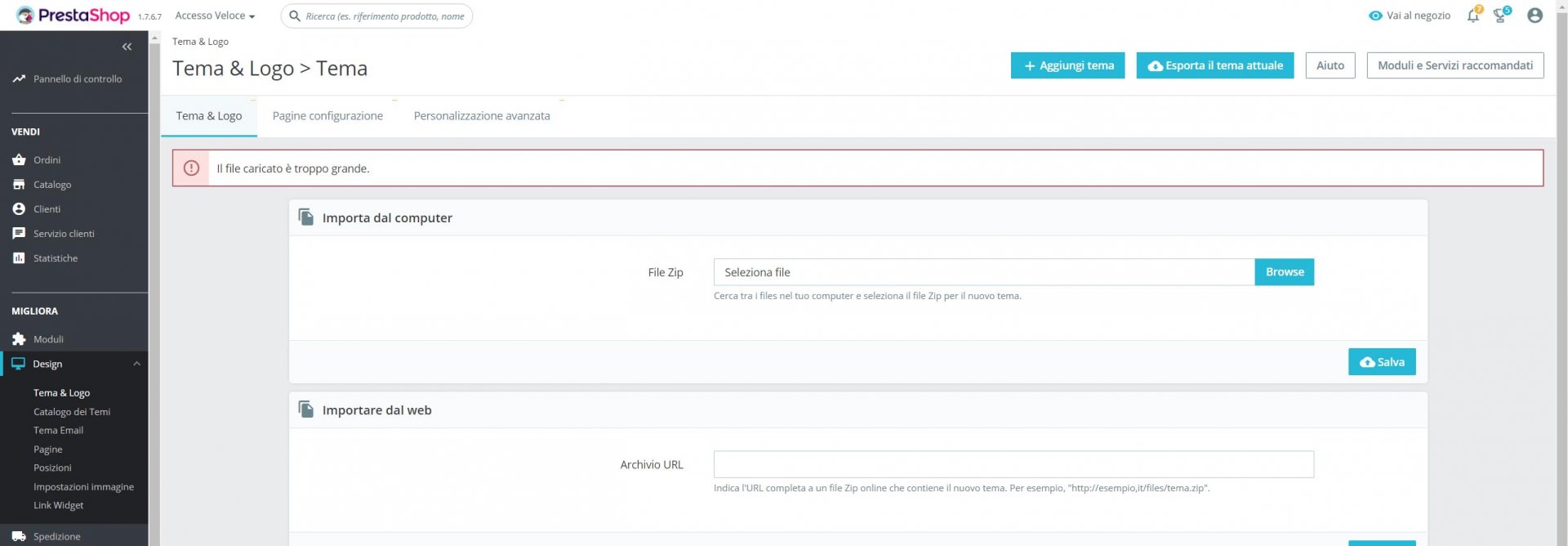Click the Archivio URL input field

click(x=1013, y=464)
